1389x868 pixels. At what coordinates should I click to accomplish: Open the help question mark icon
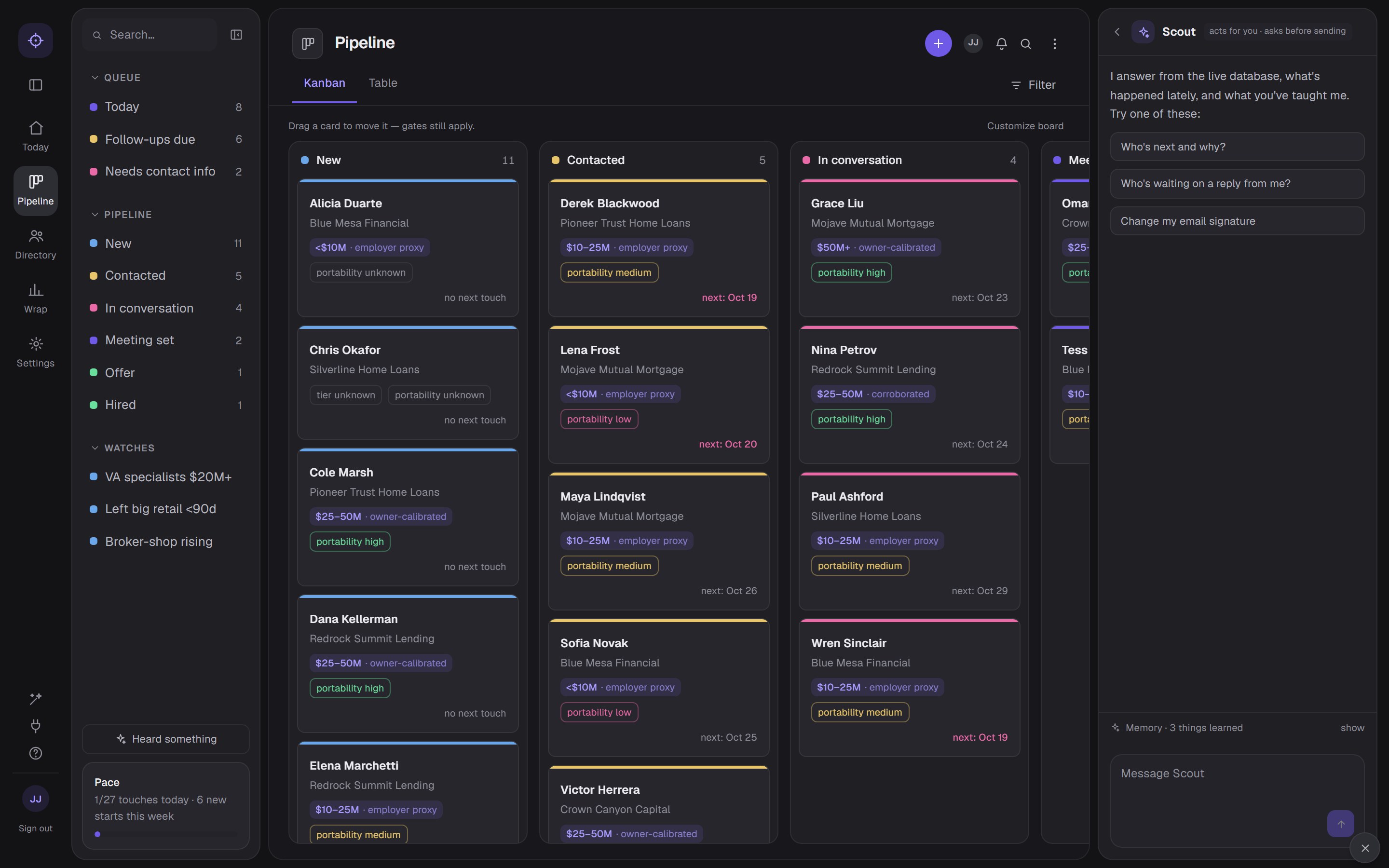tap(36, 753)
